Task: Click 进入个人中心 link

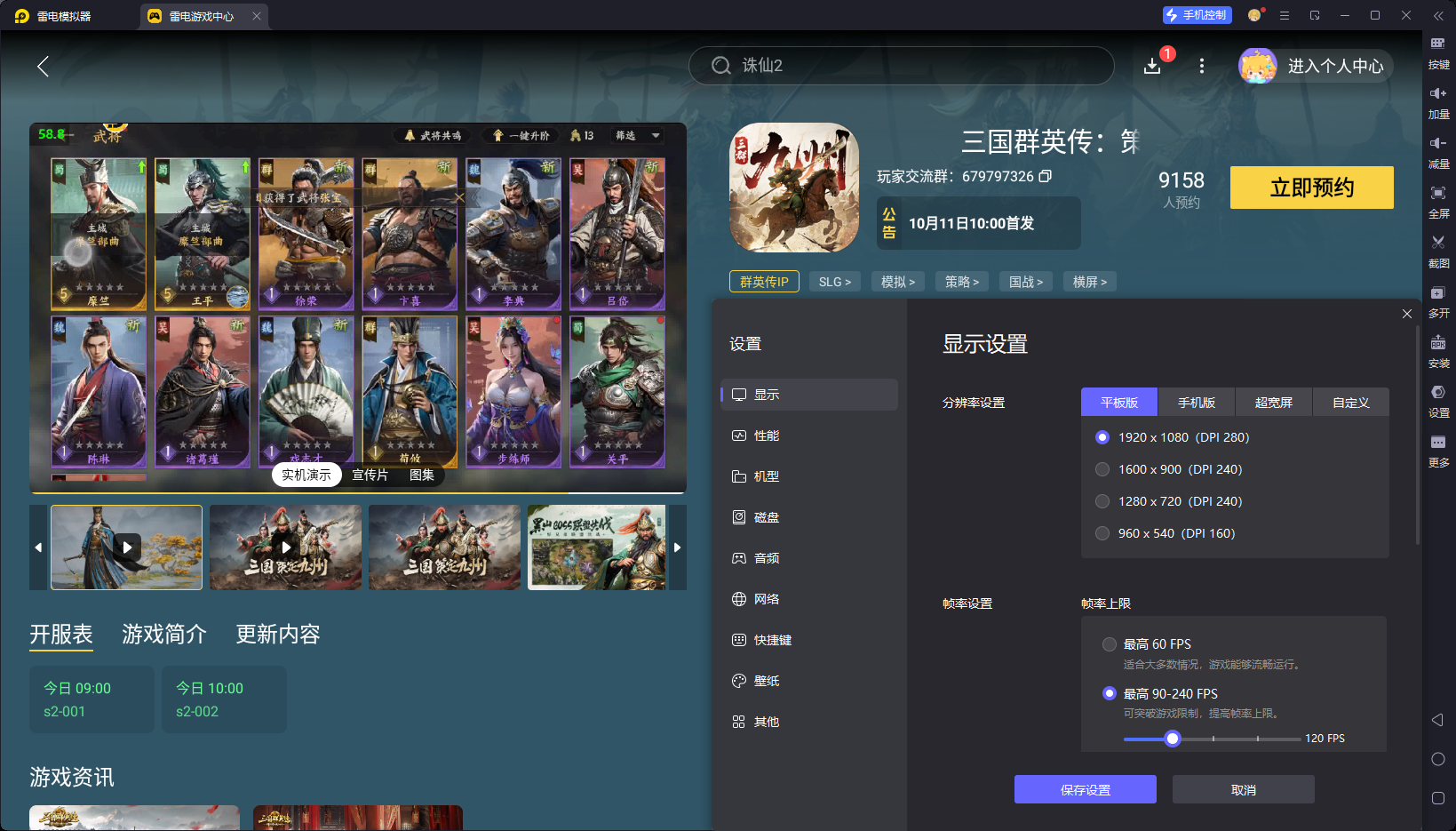Action: point(1336,66)
